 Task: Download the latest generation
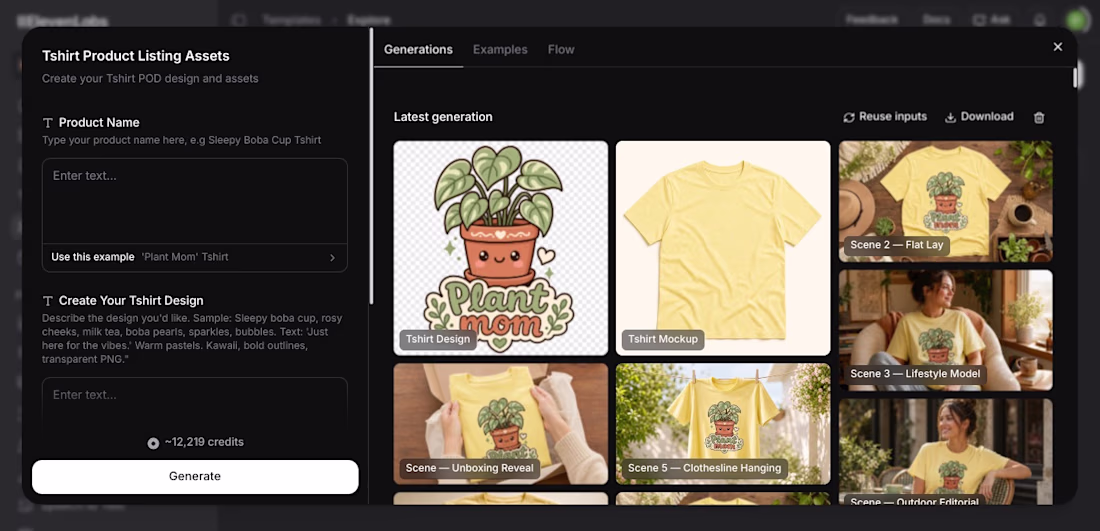tap(979, 117)
